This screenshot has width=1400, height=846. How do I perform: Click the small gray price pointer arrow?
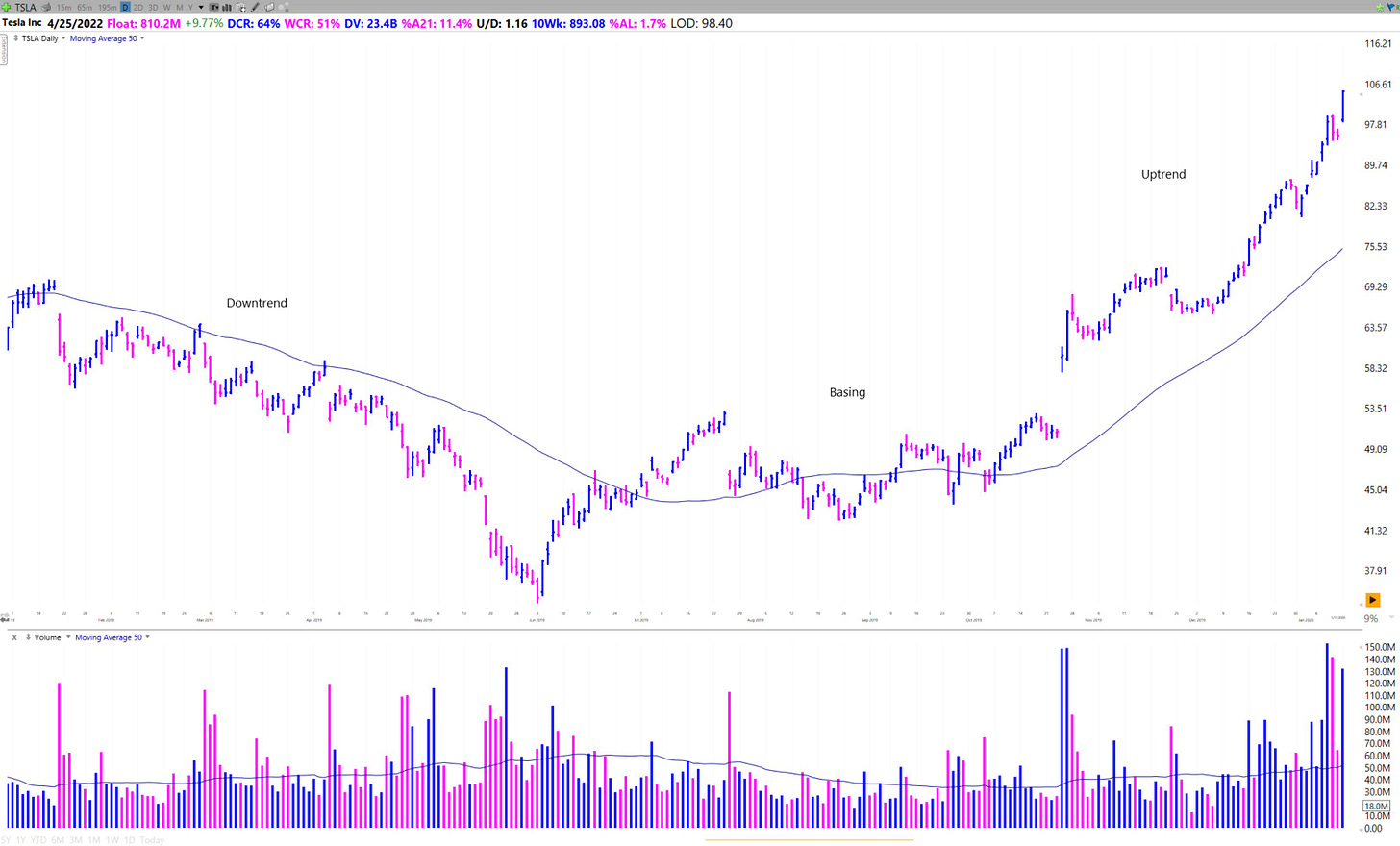[1361, 94]
